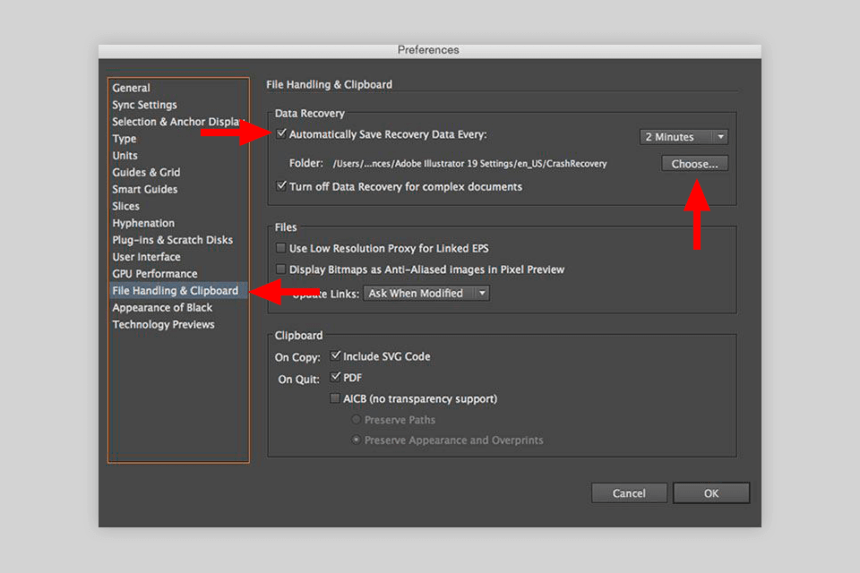Confirm preferences with the OK button
860x573 pixels.
pyautogui.click(x=711, y=493)
